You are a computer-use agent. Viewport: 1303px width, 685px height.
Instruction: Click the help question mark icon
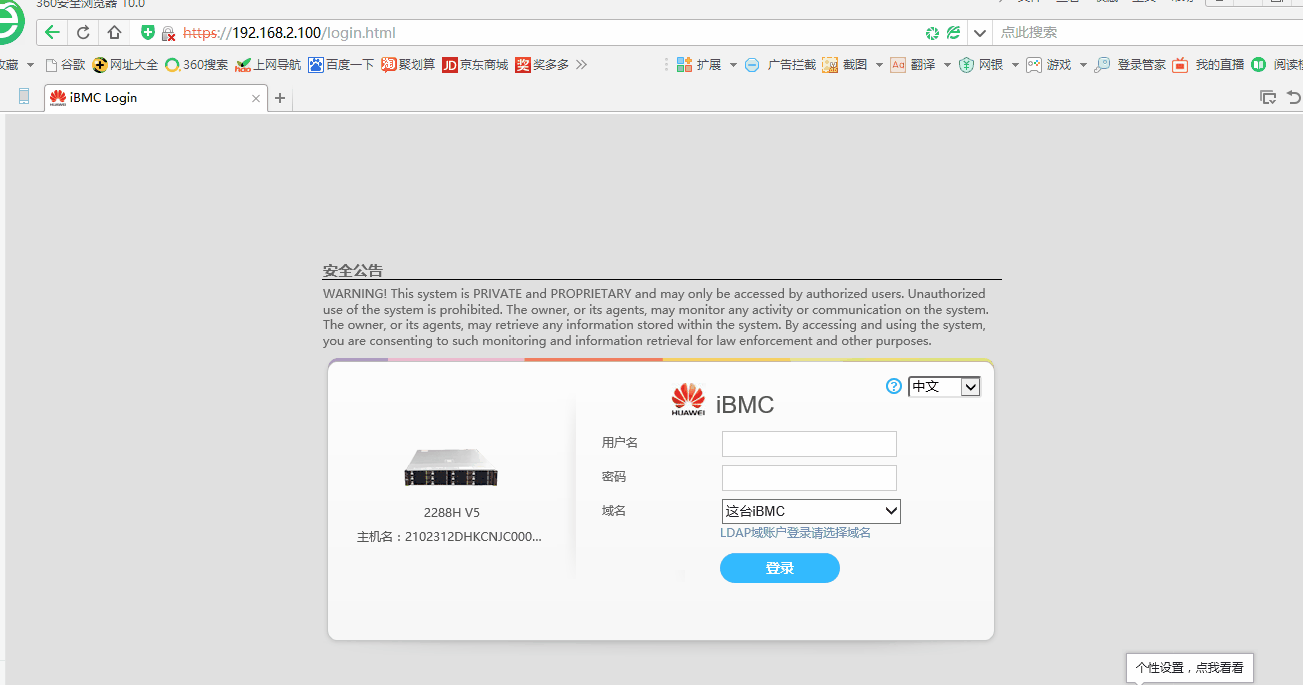tap(894, 386)
